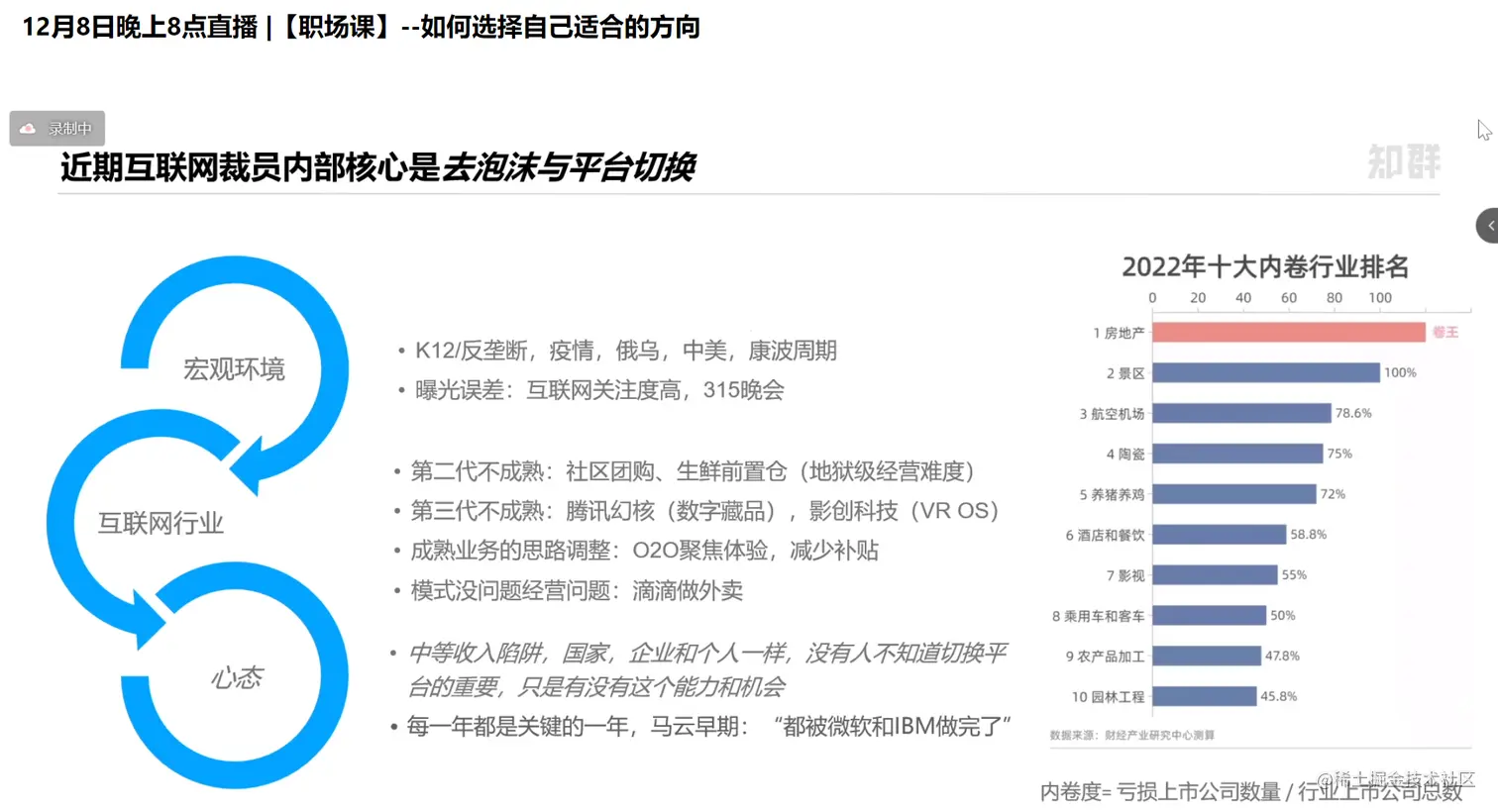Click the 内卷度 formula text
Screen dimensions: 1498x812
tap(1251, 792)
